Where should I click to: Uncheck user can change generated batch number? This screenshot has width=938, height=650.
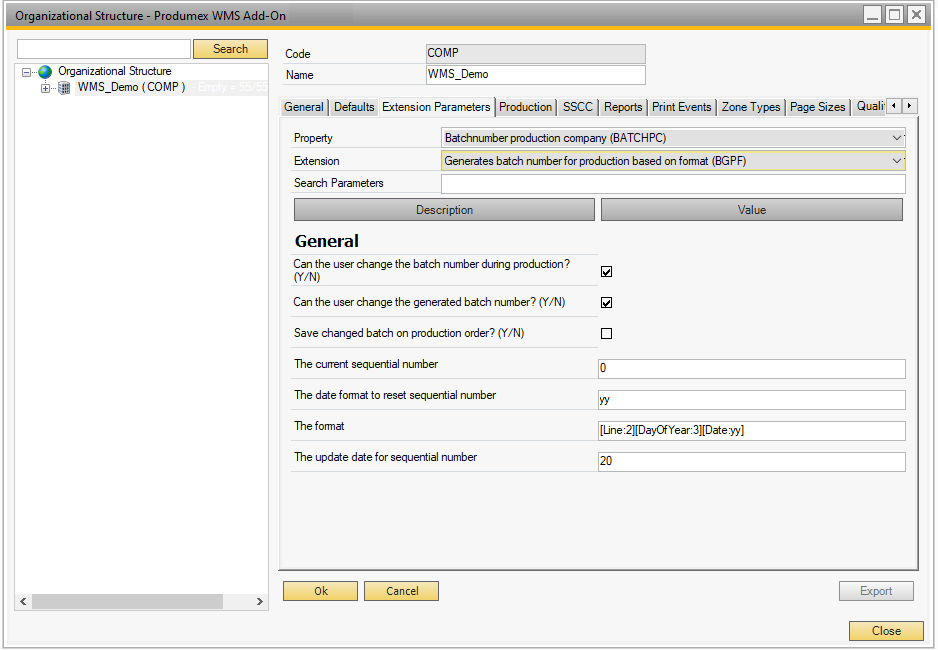coord(606,302)
